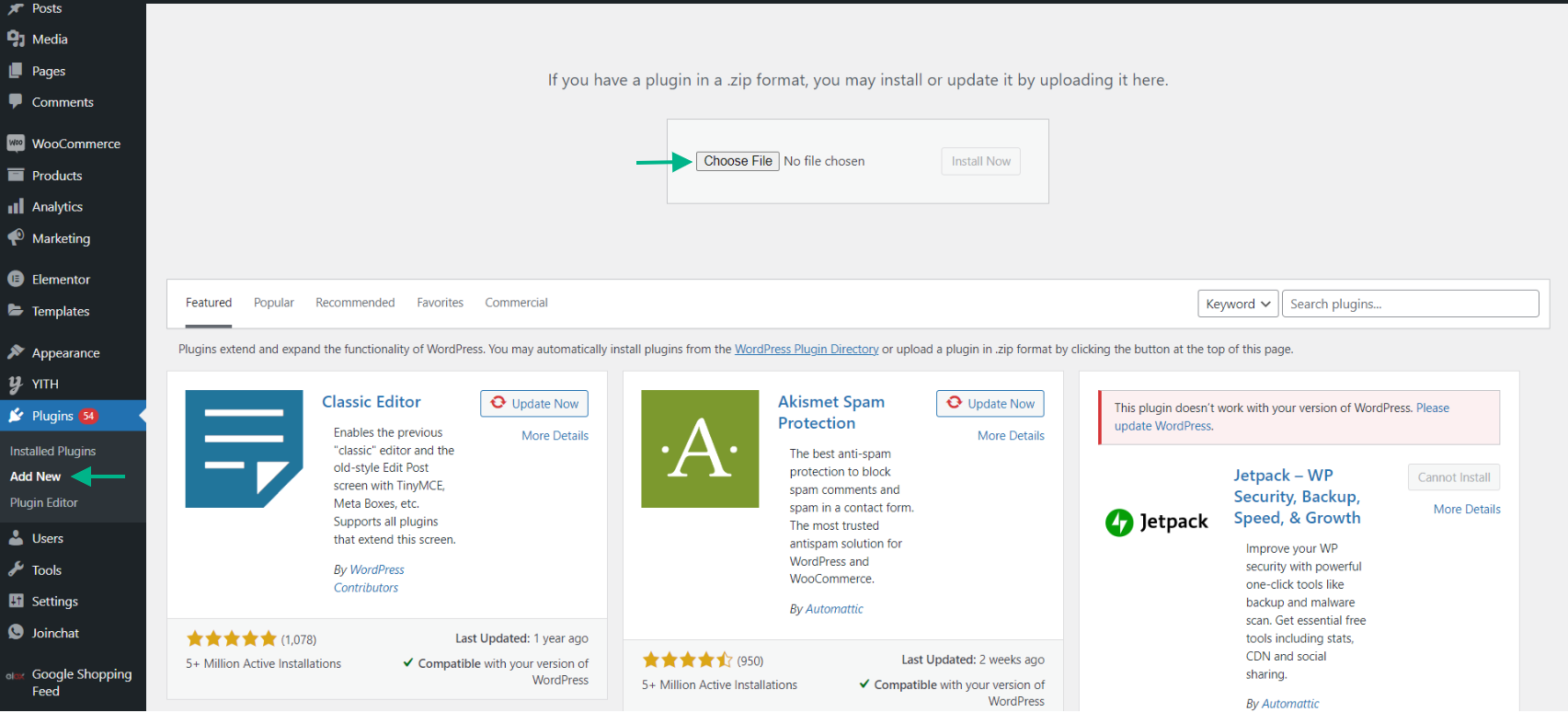Open the Marketing menu
Viewport: 1568px width, 712px height.
(x=73, y=237)
